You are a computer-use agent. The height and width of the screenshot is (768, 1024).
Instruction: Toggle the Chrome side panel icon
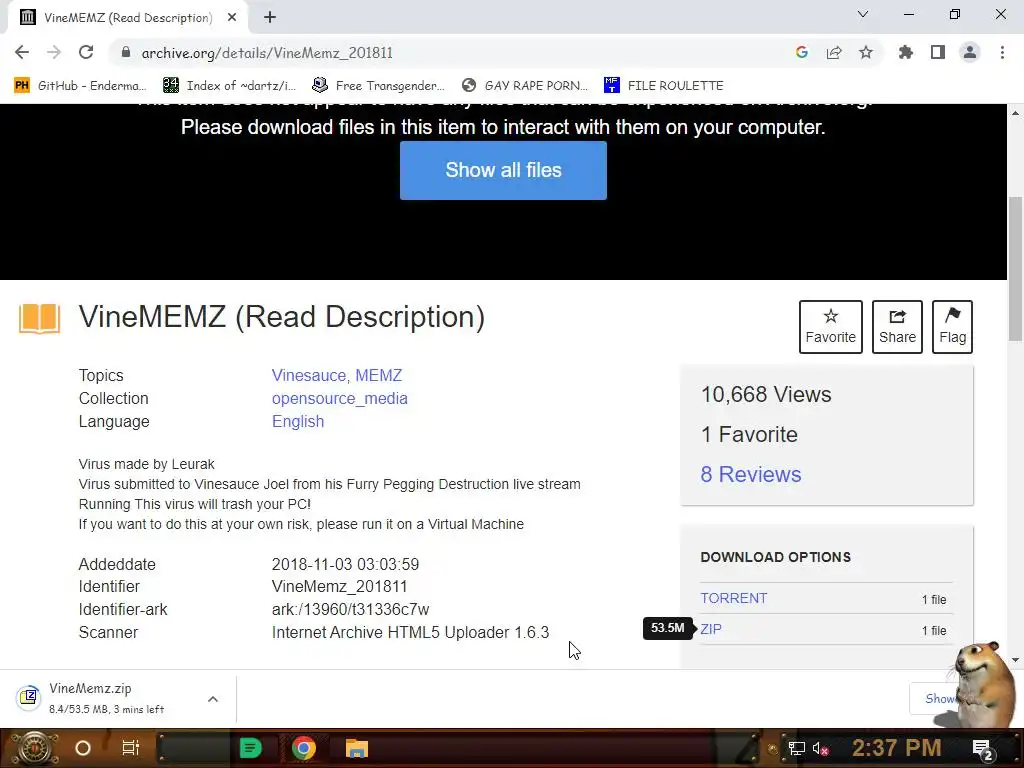tap(938, 52)
